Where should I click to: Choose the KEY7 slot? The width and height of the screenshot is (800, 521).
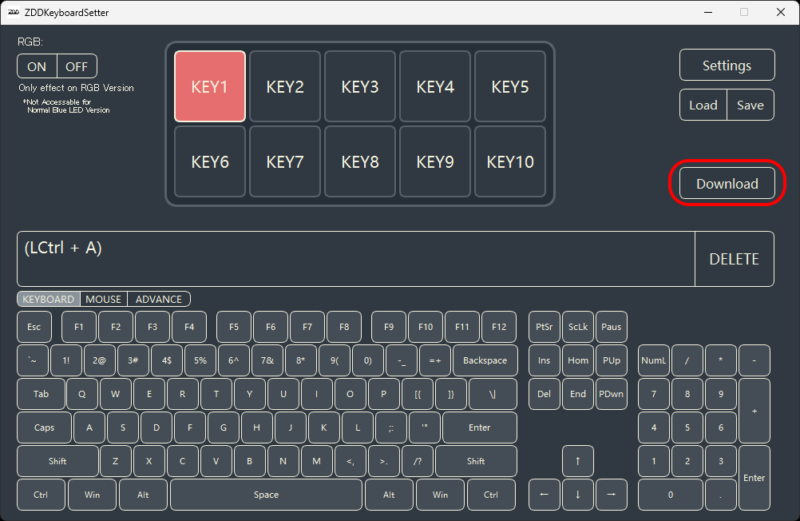285,162
